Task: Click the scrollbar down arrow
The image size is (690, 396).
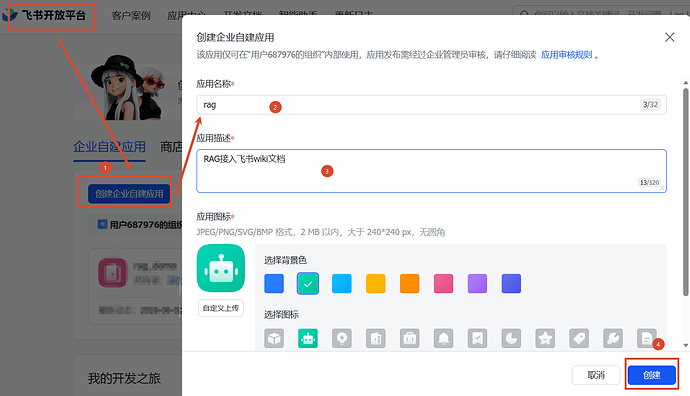Action: 686,346
